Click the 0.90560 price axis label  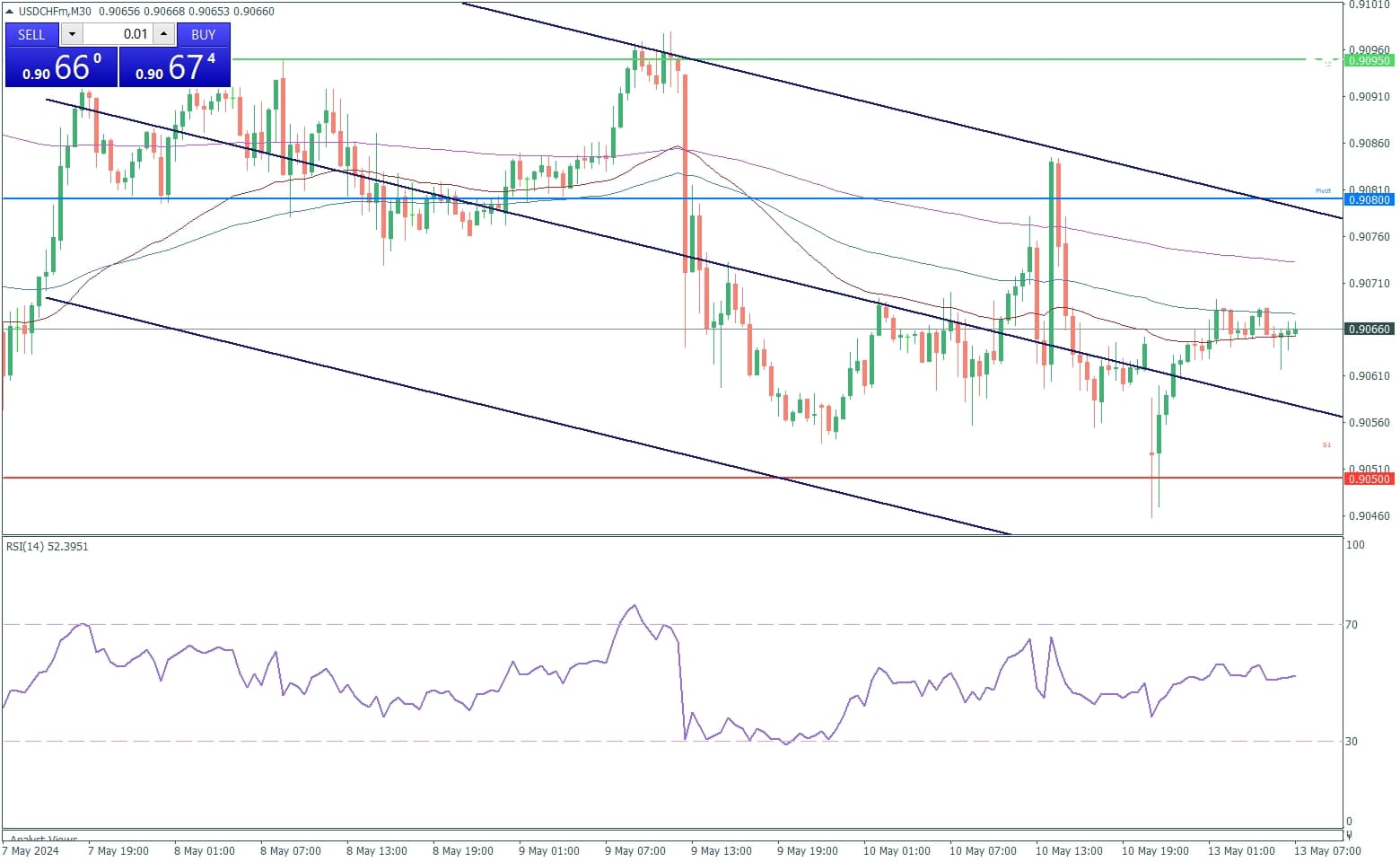(1369, 423)
